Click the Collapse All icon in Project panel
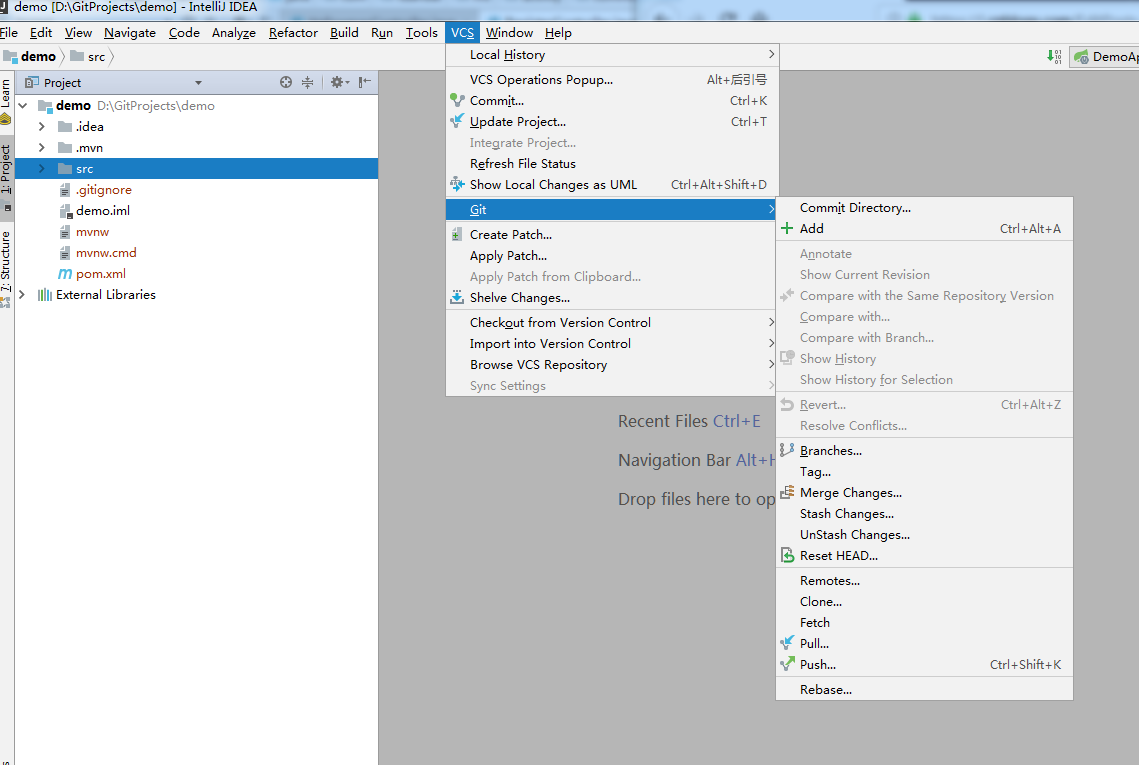Image resolution: width=1139 pixels, height=765 pixels. point(308,82)
